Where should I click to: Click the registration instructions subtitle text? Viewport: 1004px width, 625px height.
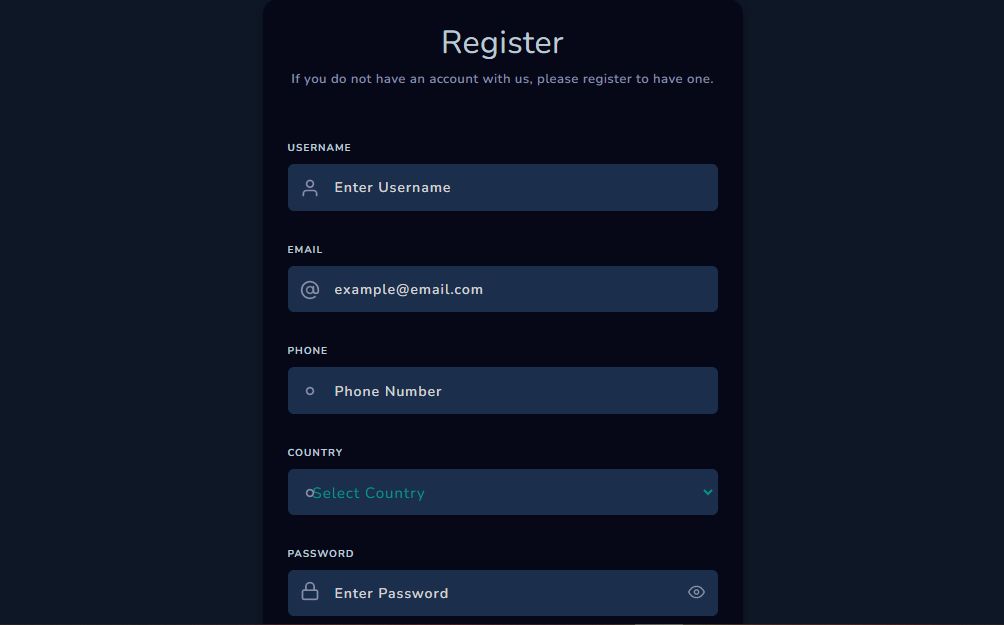pyautogui.click(x=502, y=79)
